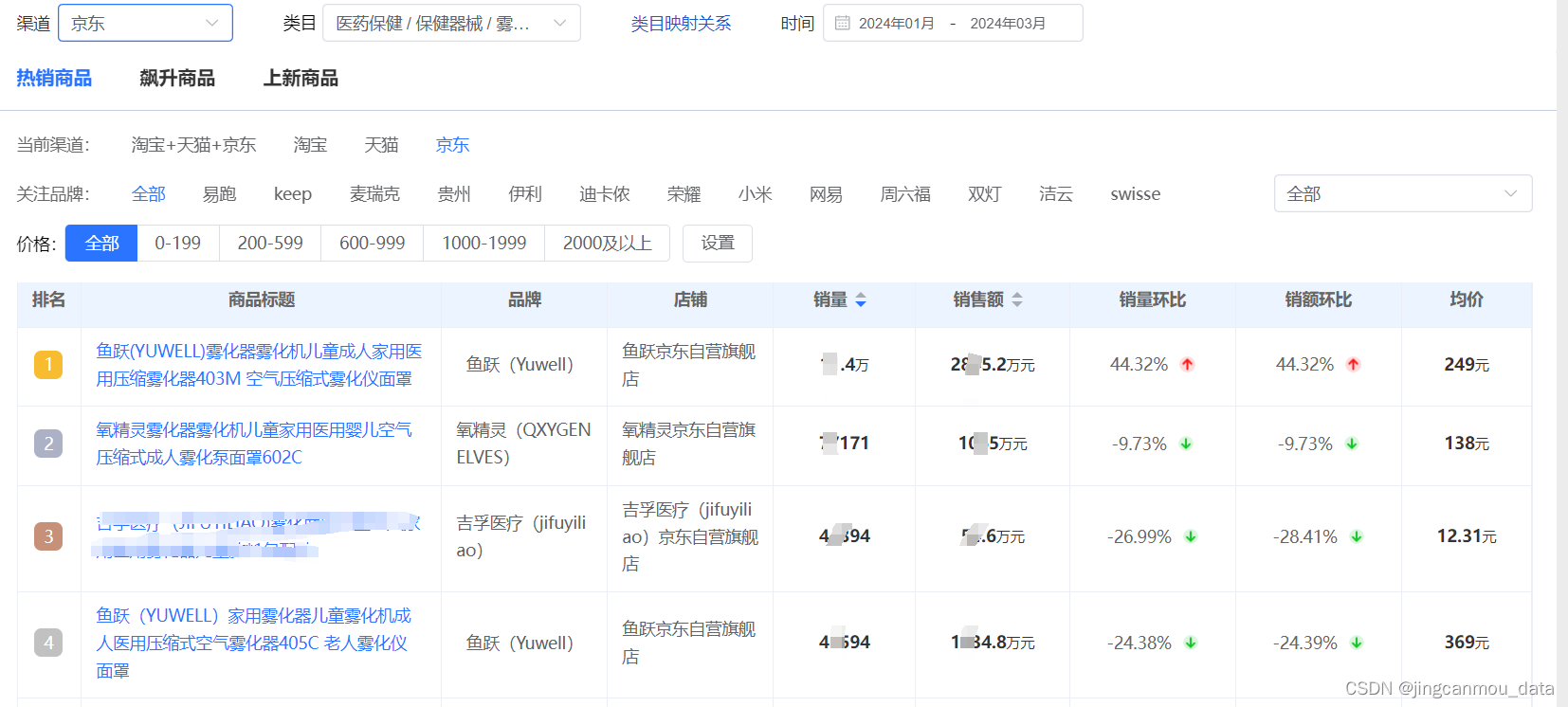This screenshot has height=707, width=1568.
Task: Select price range 200-599
Action: 270,243
